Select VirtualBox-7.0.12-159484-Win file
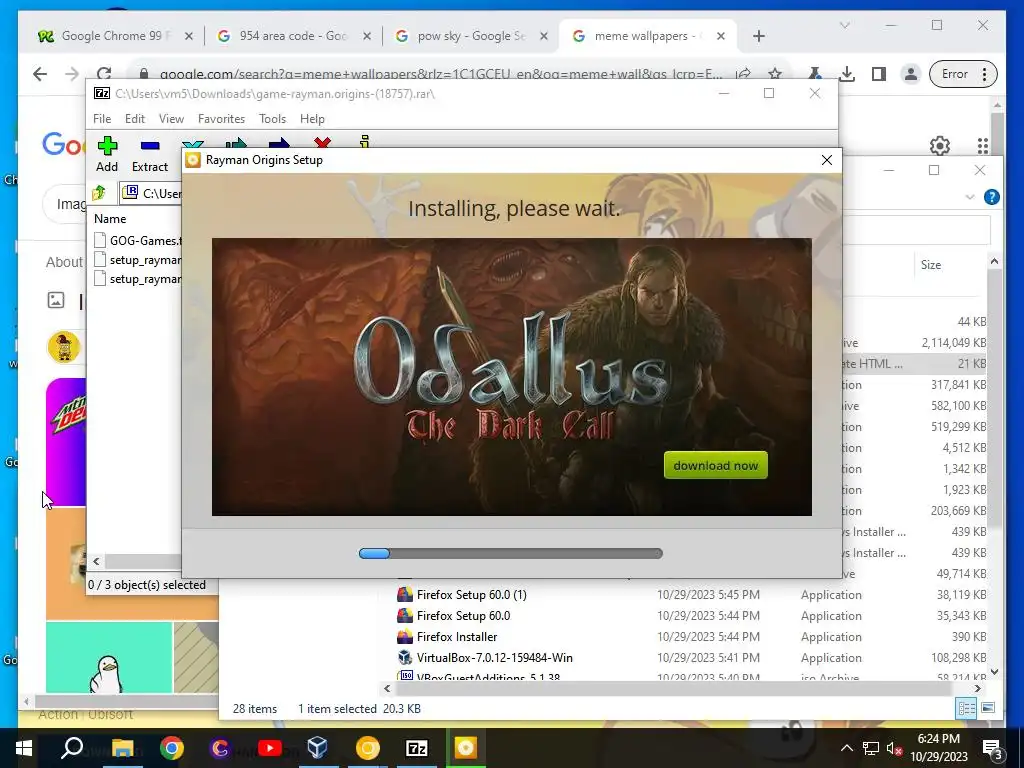This screenshot has width=1024, height=768. click(x=494, y=658)
